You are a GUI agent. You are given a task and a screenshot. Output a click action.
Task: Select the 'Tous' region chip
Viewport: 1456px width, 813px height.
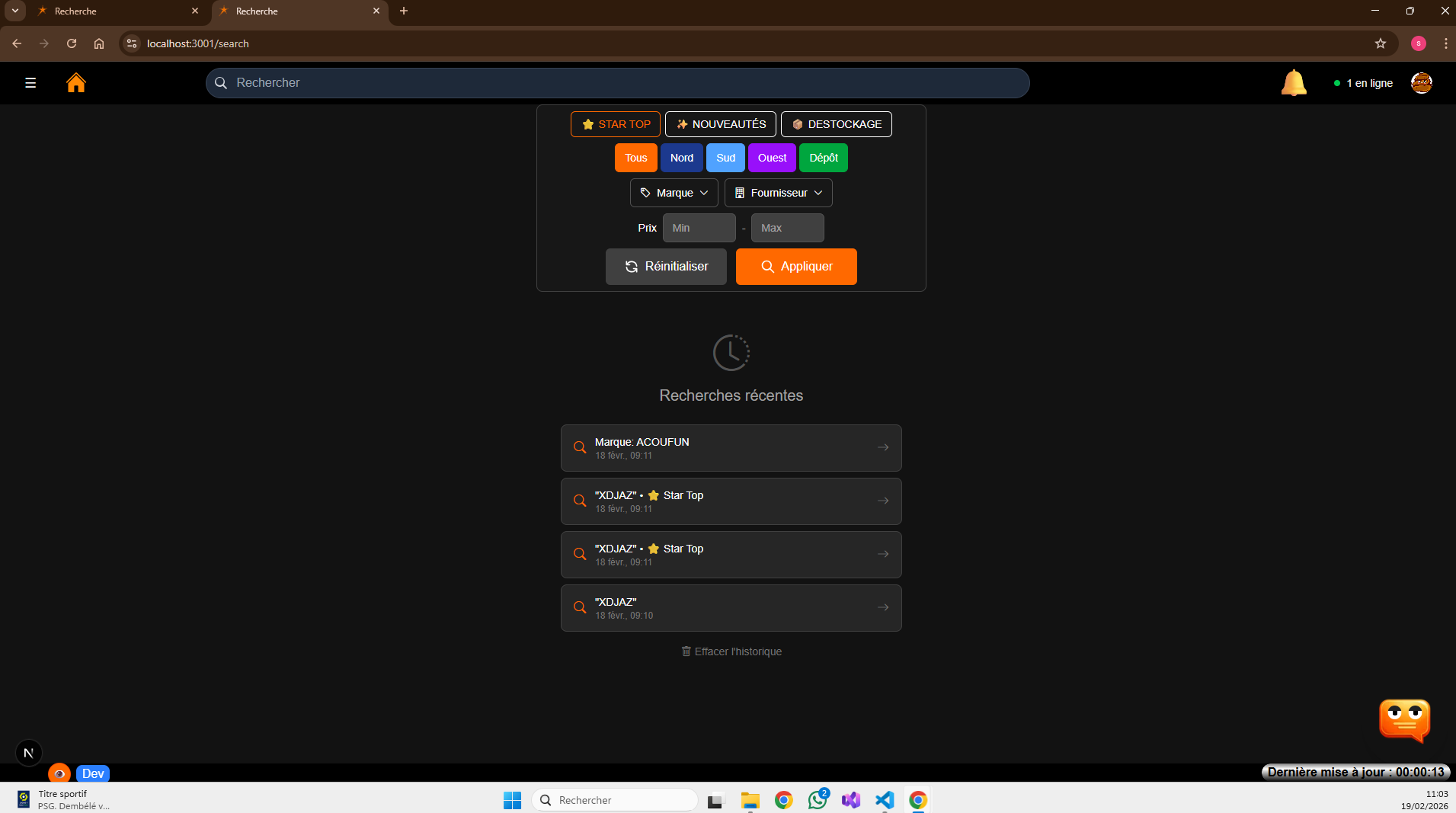[x=635, y=158]
